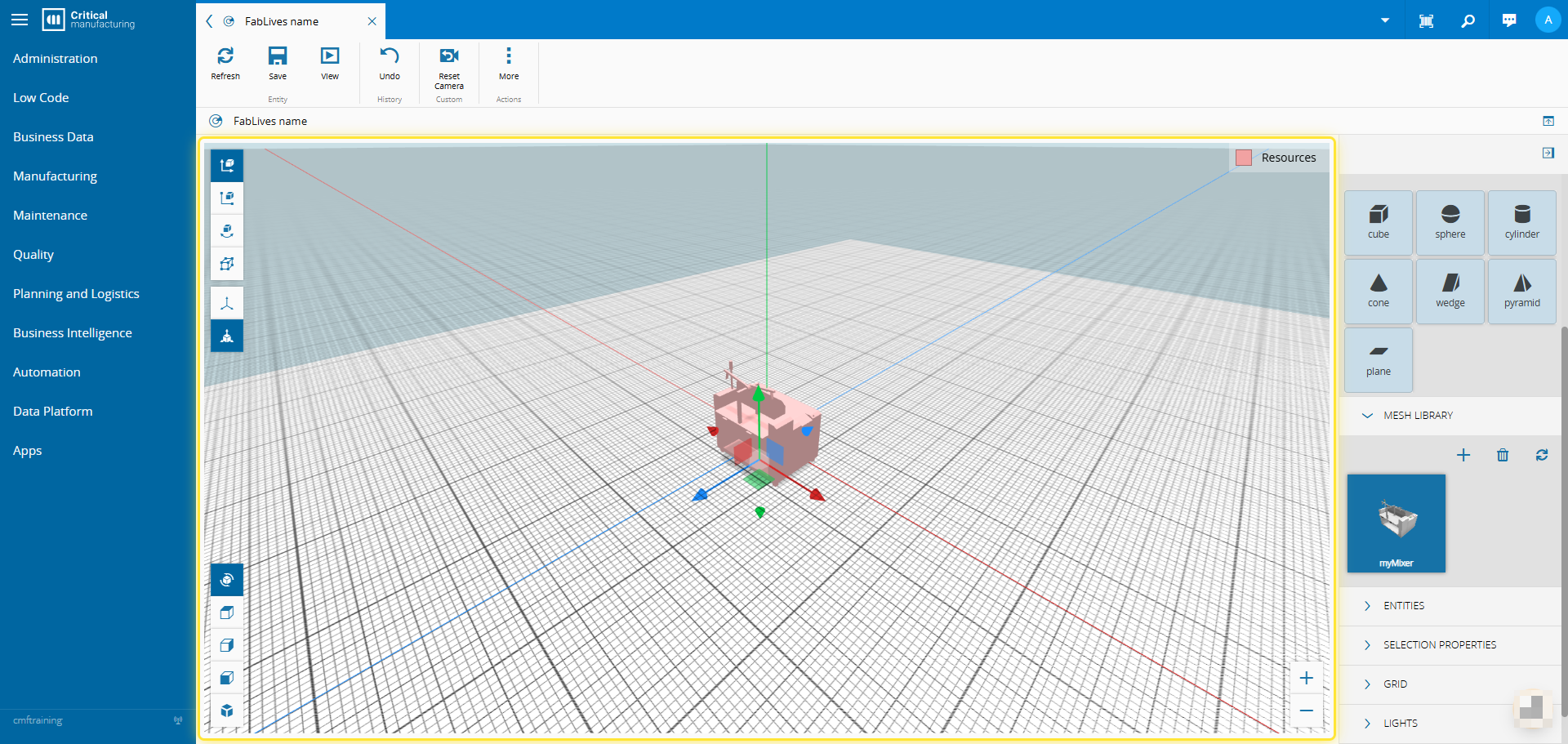Select the myMixer mesh thumbnail
Image resolution: width=1568 pixels, height=744 pixels.
[1396, 523]
